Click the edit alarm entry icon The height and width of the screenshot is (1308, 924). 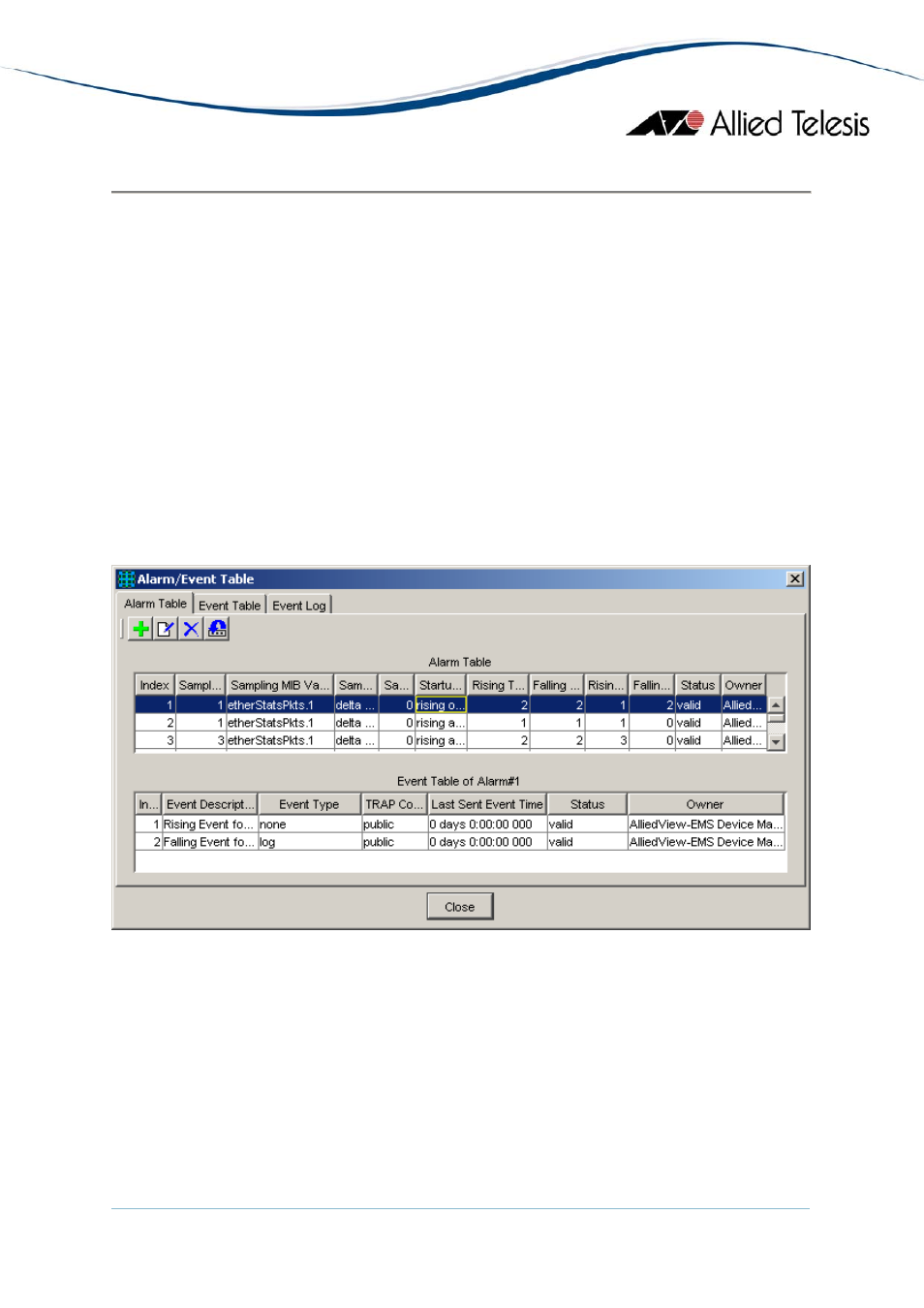pos(166,629)
